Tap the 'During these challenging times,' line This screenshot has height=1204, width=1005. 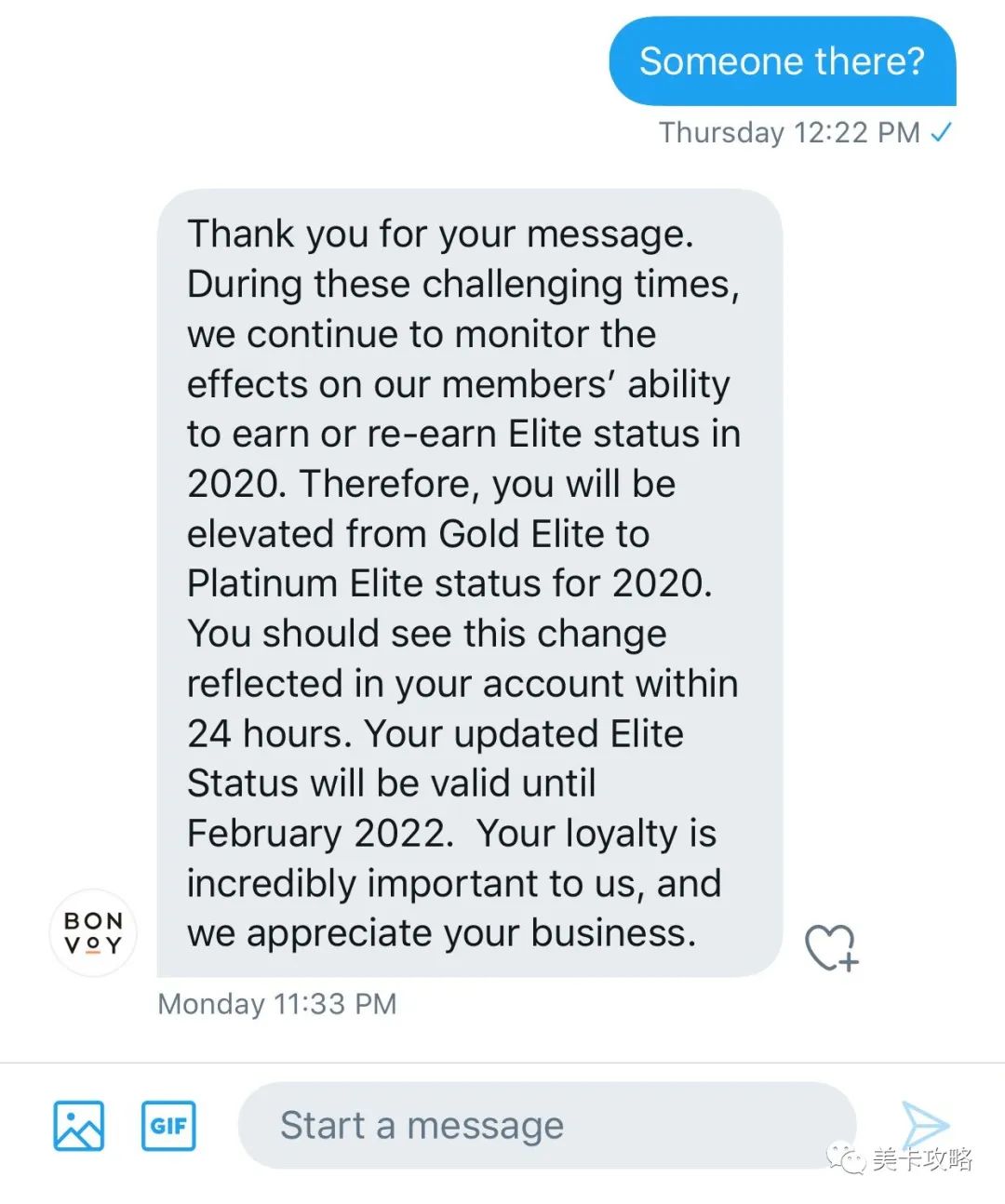[x=463, y=284]
